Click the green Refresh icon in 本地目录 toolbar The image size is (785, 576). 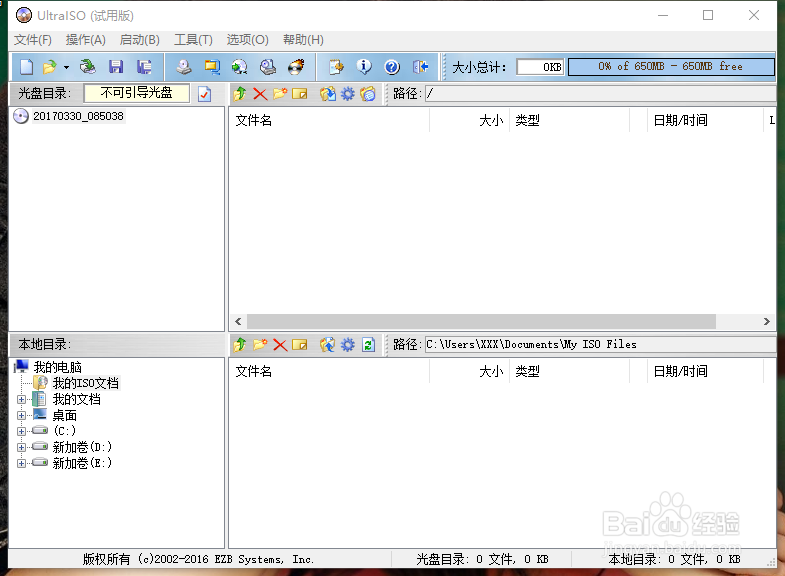(x=368, y=344)
